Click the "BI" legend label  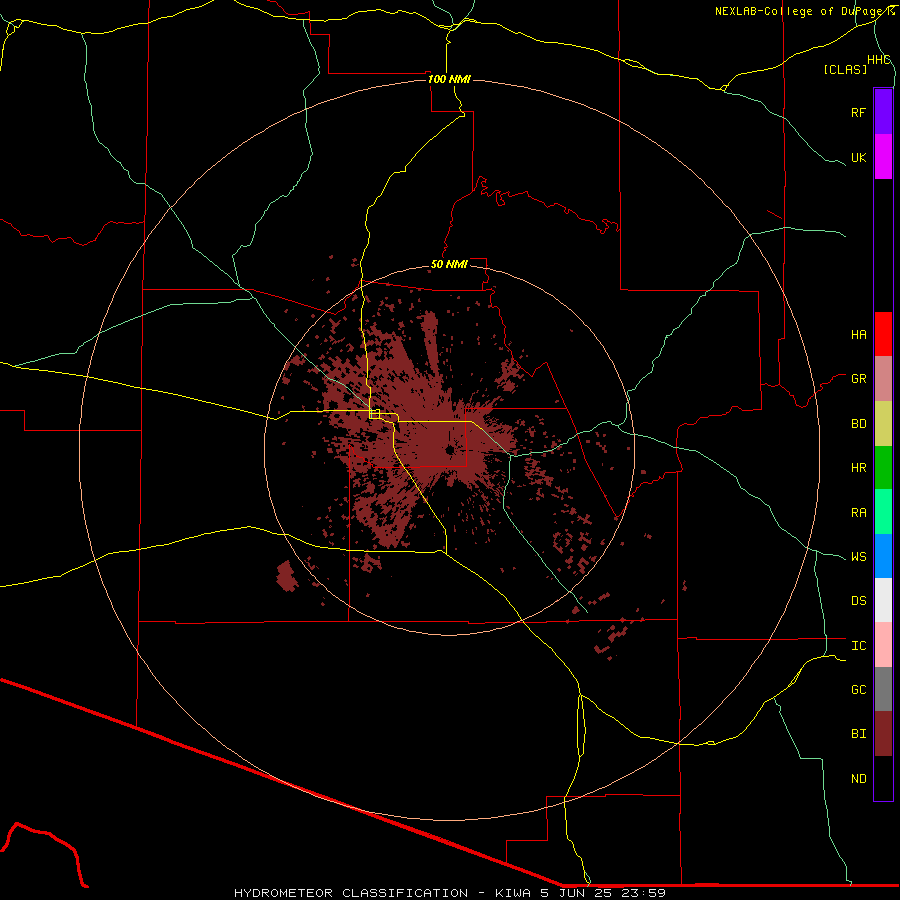pos(858,734)
